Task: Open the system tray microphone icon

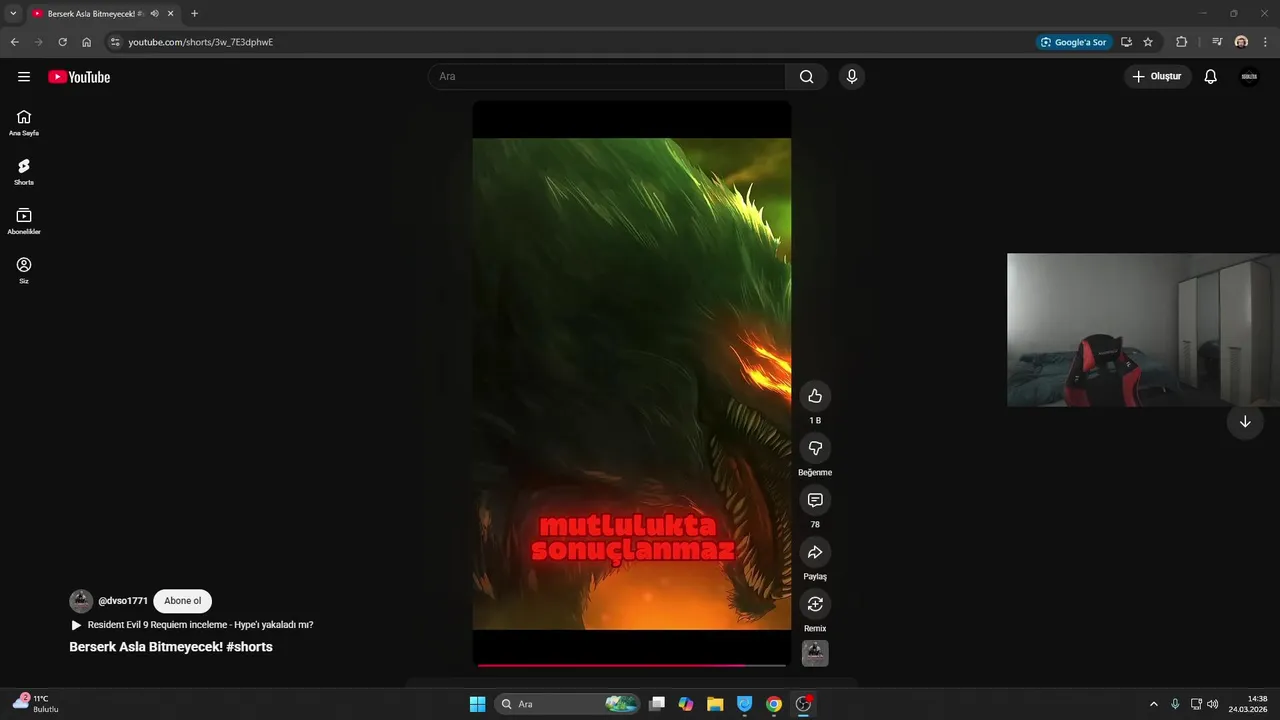Action: point(1175,704)
